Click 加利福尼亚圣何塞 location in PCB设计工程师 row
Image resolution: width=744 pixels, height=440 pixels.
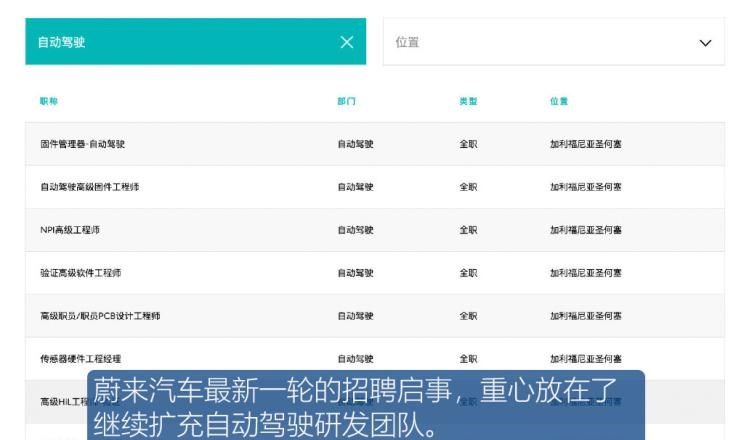(586, 316)
